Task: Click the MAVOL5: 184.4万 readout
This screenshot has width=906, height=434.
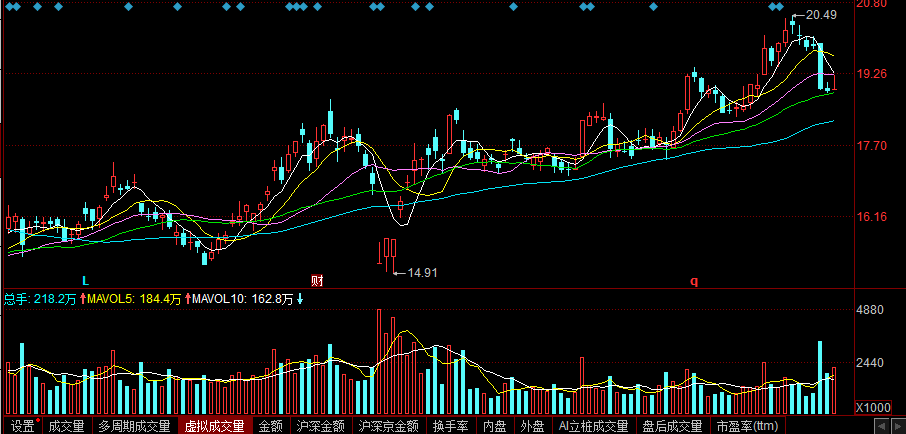Action: point(133,299)
